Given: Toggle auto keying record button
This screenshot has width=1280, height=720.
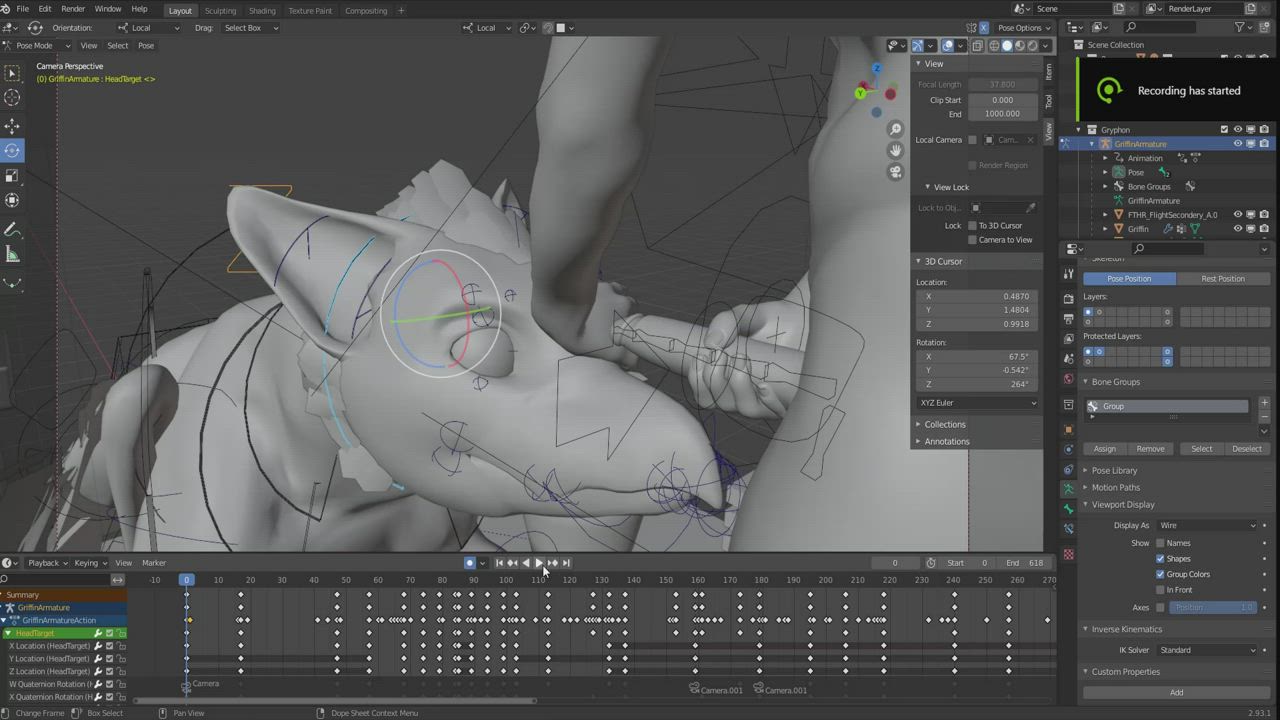Looking at the screenshot, I should click(x=469, y=563).
